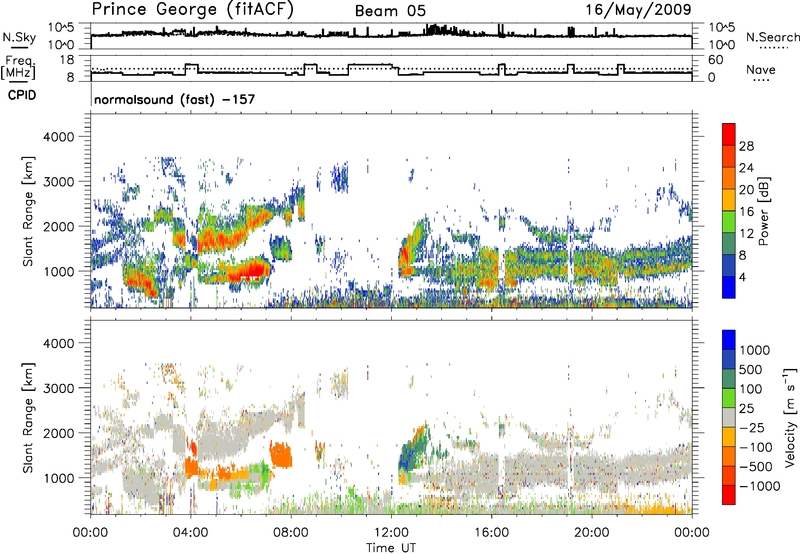Click the '10^5' label left of noise panel
800x554 pixels.
[62, 28]
